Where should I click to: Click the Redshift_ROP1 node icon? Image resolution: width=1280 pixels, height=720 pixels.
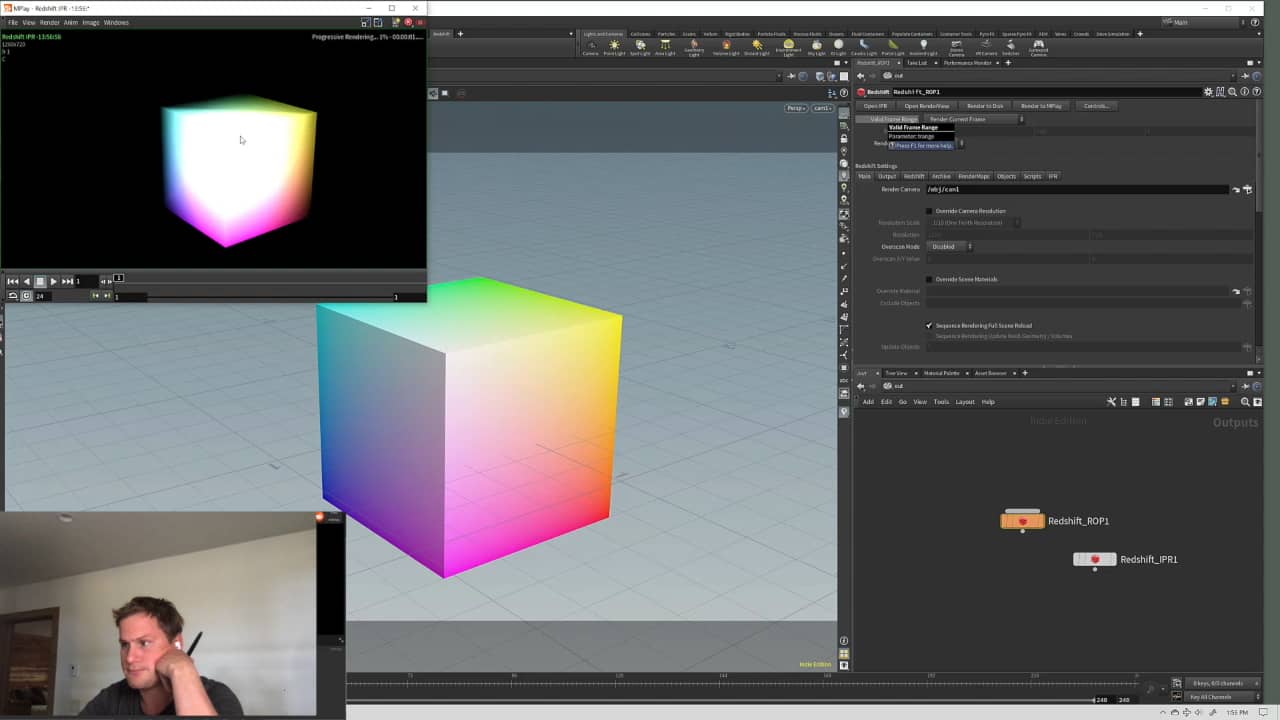(x=1022, y=521)
